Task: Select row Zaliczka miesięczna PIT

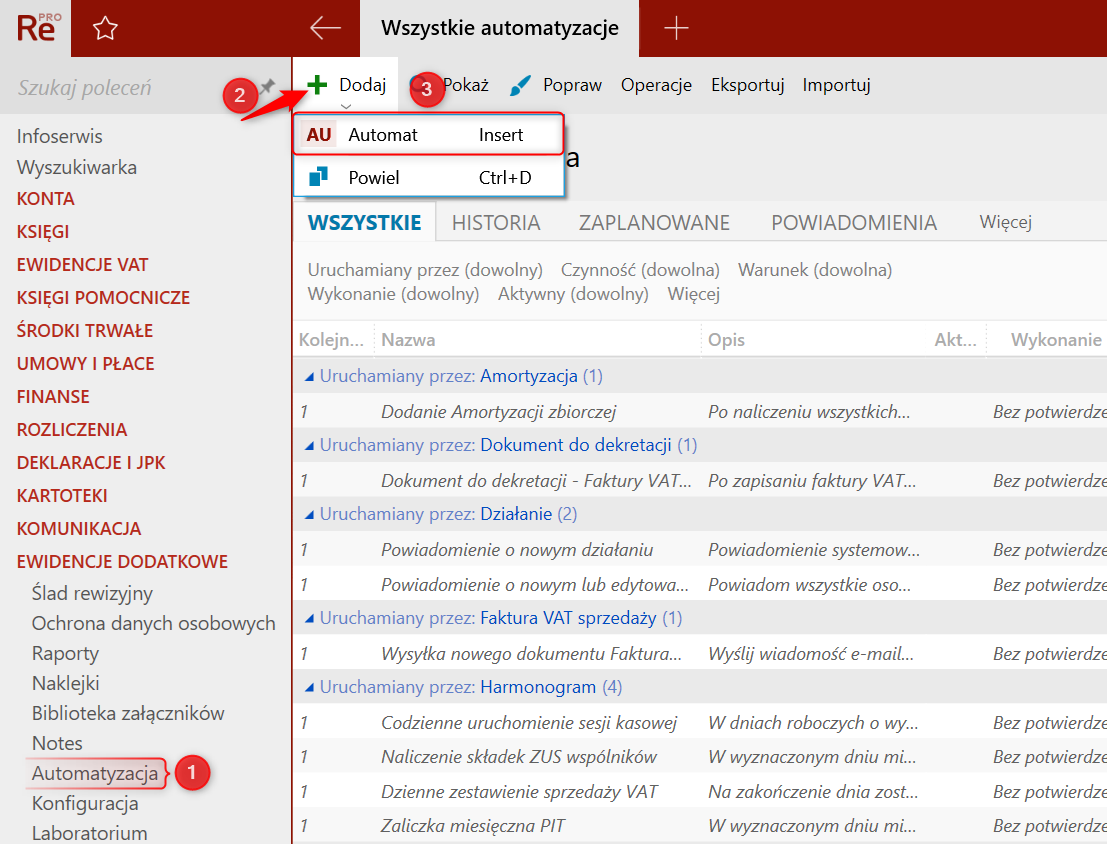Action: [700, 826]
